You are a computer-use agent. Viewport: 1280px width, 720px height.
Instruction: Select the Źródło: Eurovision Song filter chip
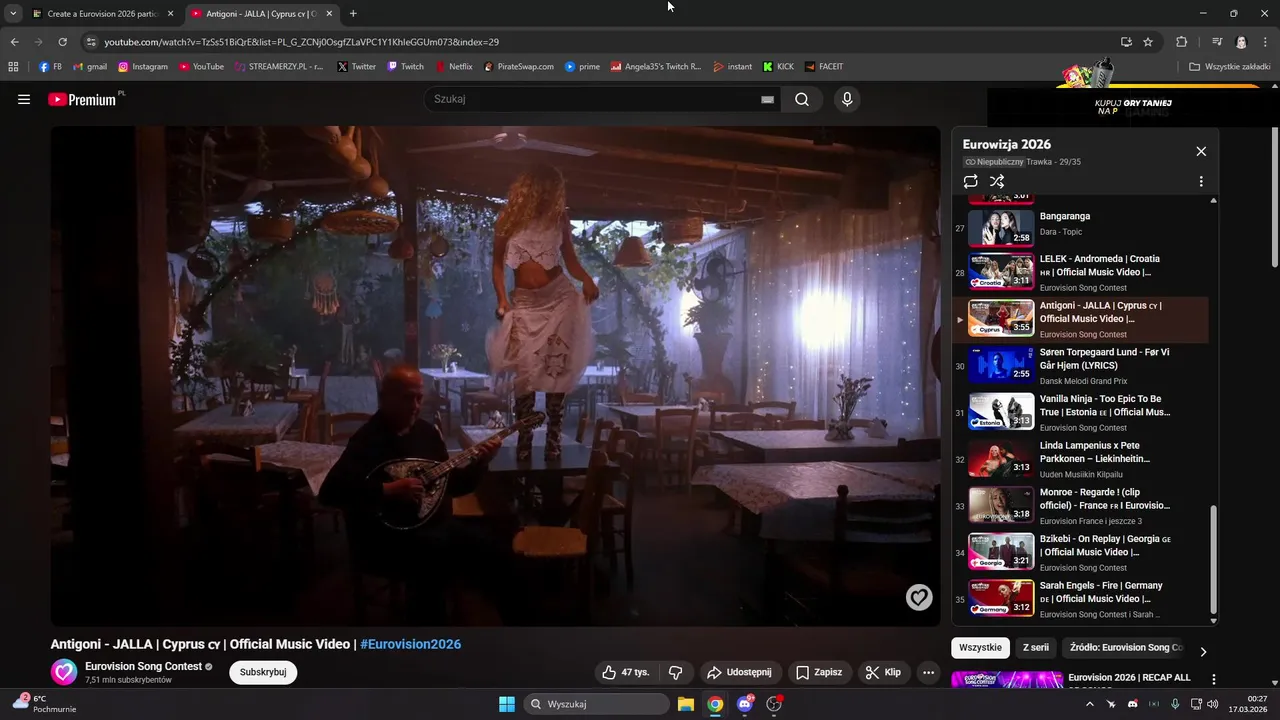tap(1126, 647)
